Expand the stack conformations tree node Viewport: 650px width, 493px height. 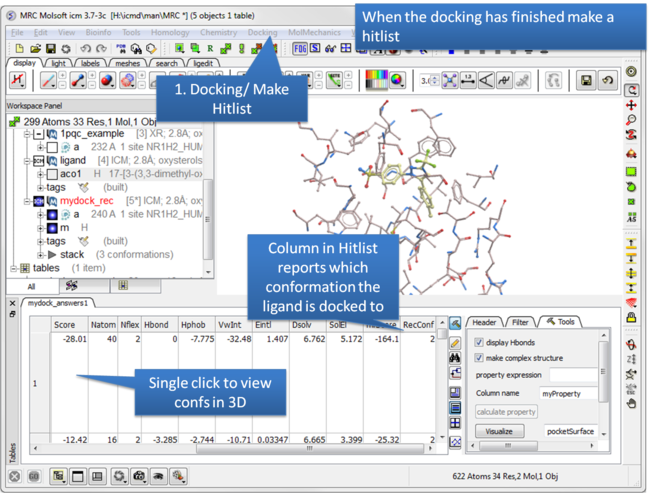[x=40, y=254]
